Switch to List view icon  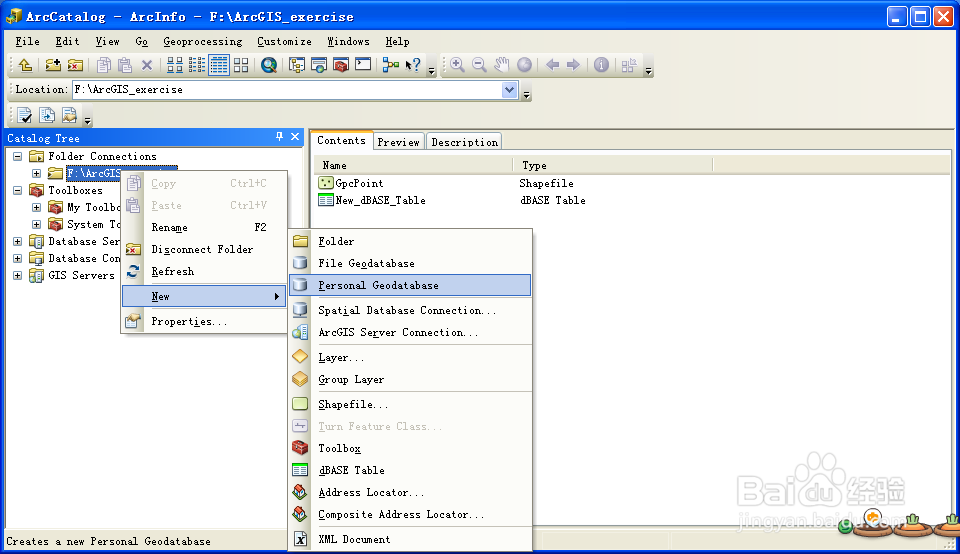pos(197,65)
